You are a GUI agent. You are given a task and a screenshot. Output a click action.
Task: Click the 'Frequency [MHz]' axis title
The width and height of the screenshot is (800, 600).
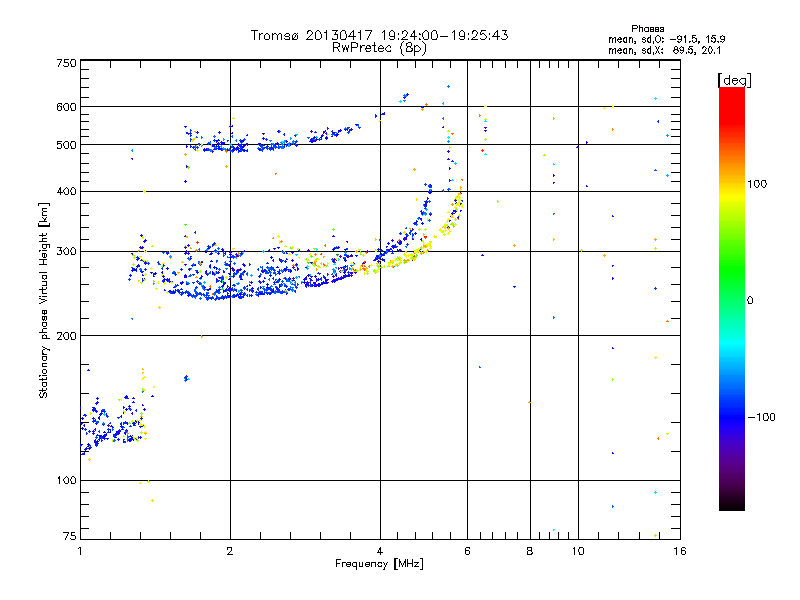tap(379, 564)
